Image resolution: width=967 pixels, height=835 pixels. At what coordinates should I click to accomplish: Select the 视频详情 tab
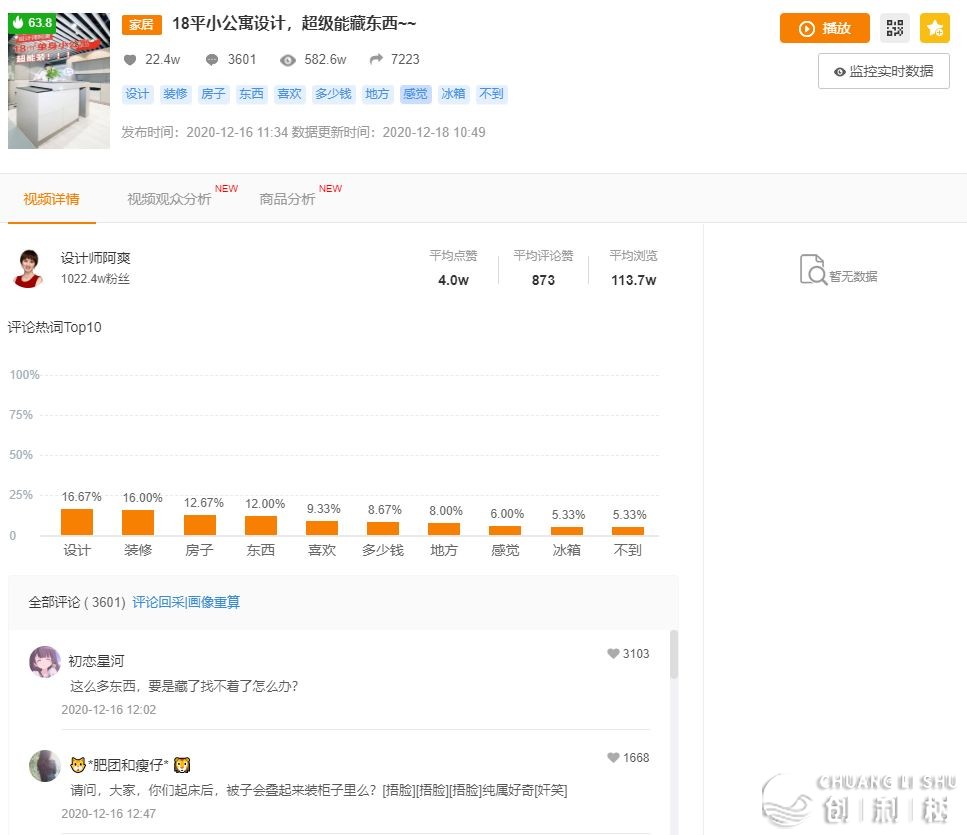point(51,199)
